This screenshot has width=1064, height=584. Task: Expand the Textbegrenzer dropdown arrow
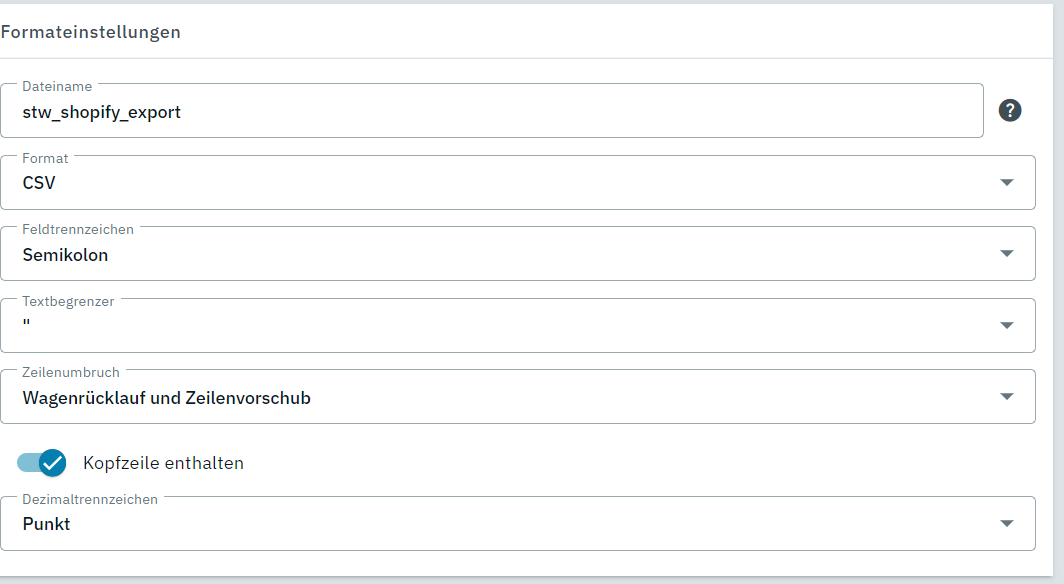click(x=1006, y=325)
